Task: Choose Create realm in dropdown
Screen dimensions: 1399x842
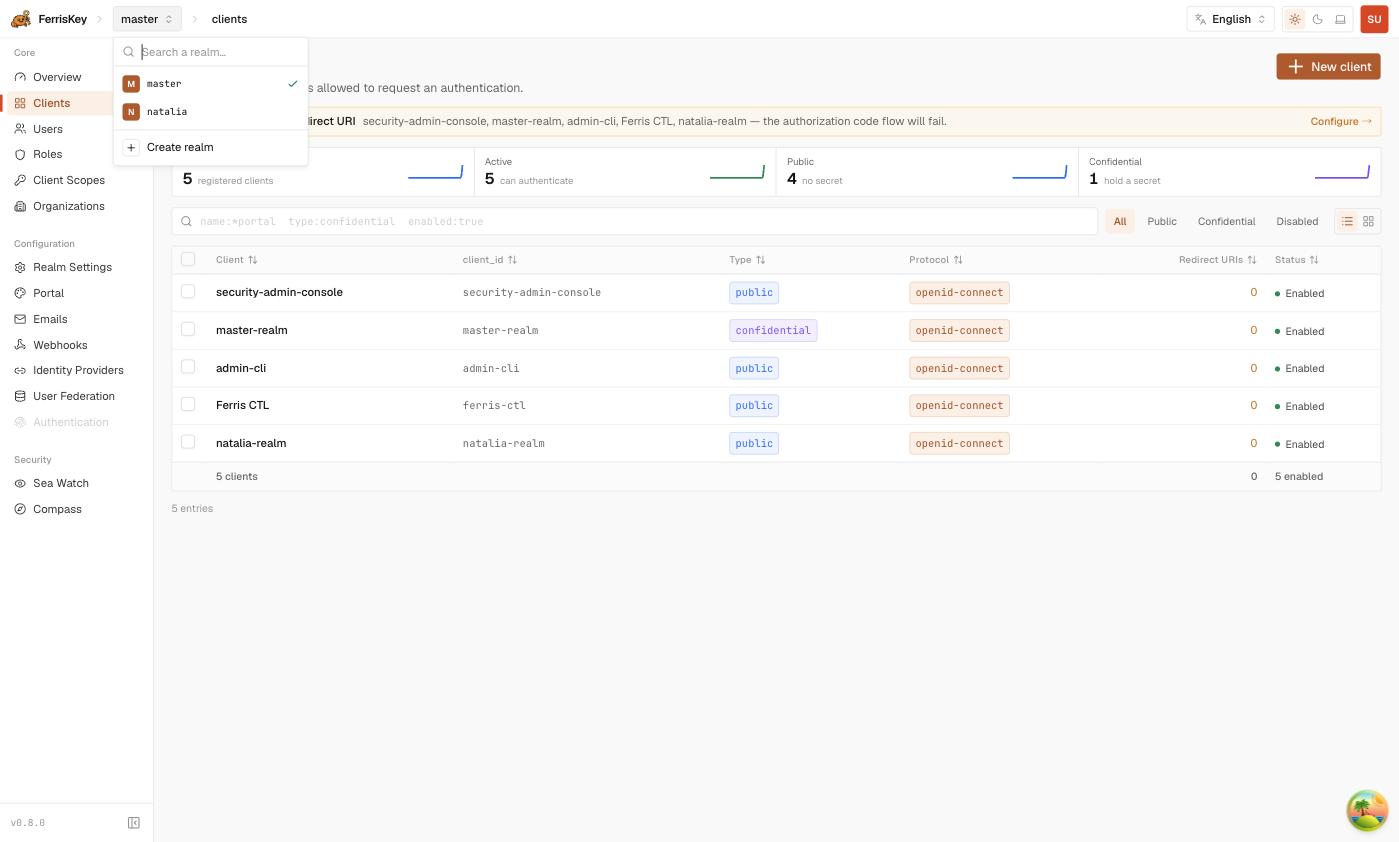Action: 211,147
